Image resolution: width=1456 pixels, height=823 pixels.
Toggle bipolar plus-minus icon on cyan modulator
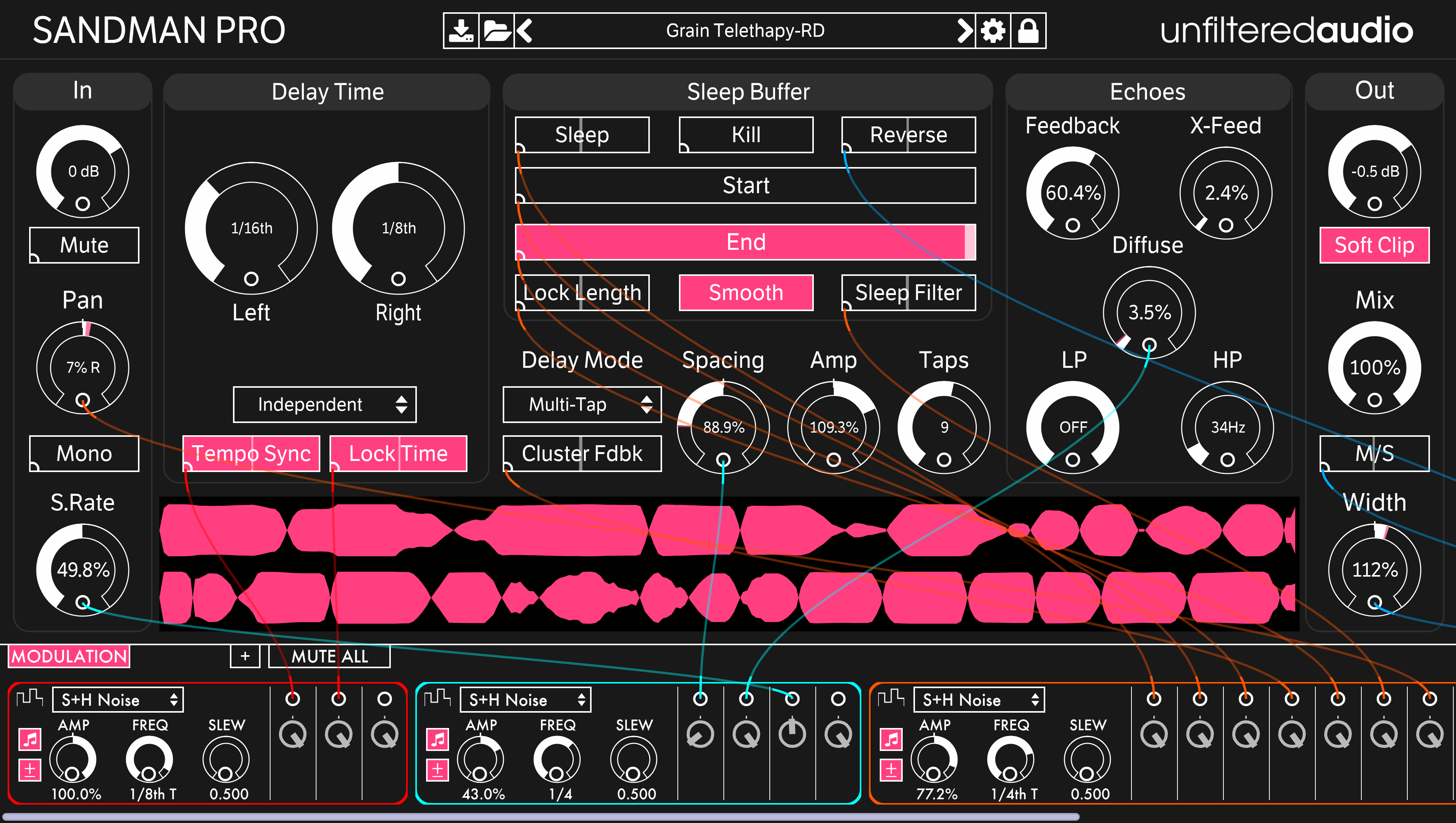438,770
